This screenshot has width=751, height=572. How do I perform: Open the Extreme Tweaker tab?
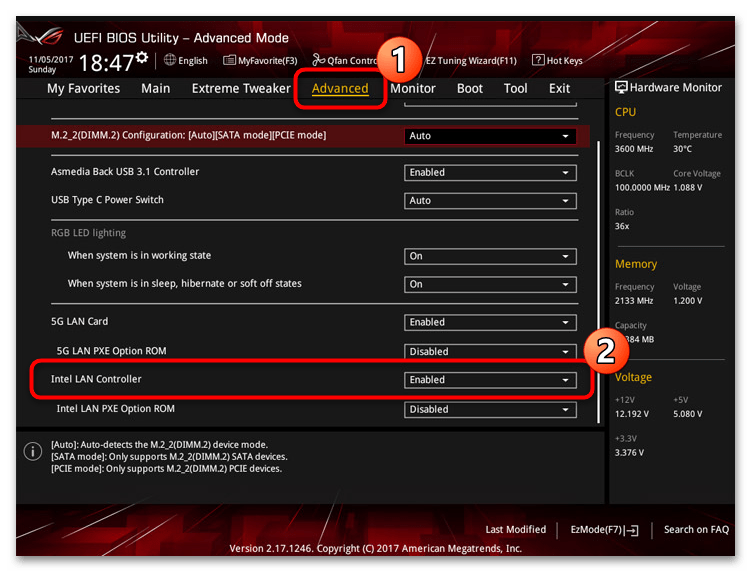(x=241, y=89)
